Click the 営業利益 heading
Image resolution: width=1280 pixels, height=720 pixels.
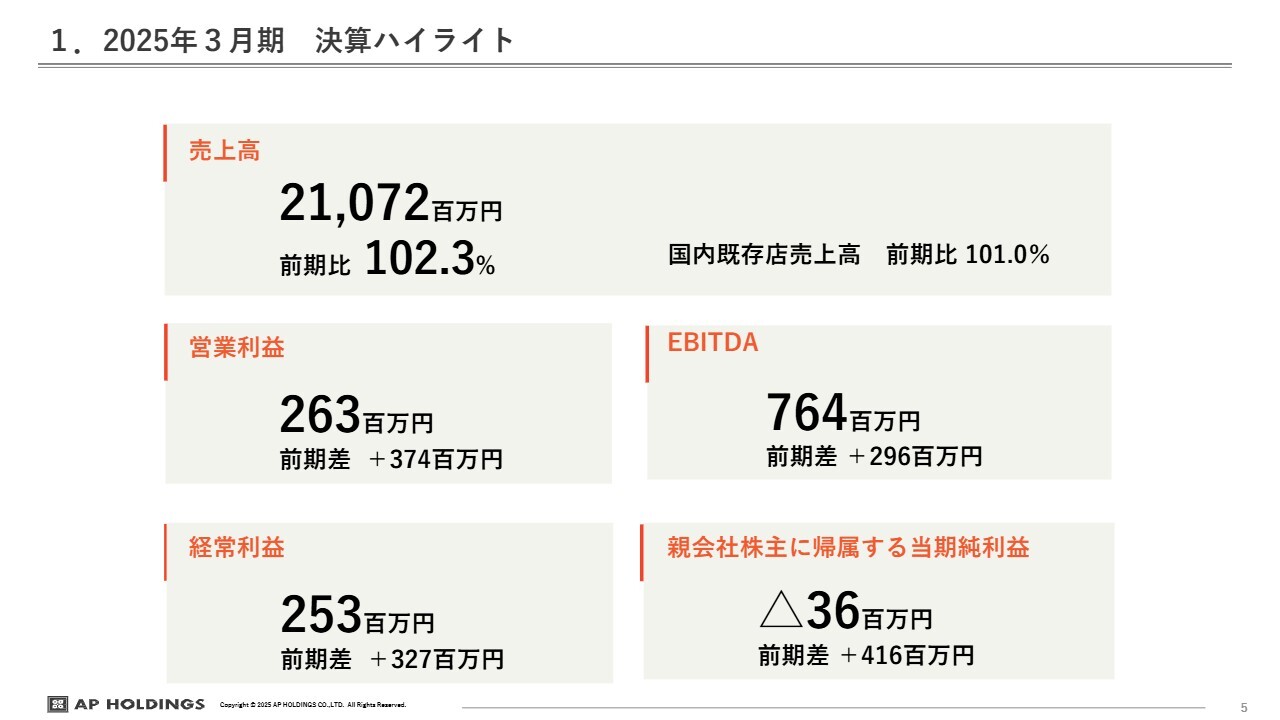click(x=237, y=348)
